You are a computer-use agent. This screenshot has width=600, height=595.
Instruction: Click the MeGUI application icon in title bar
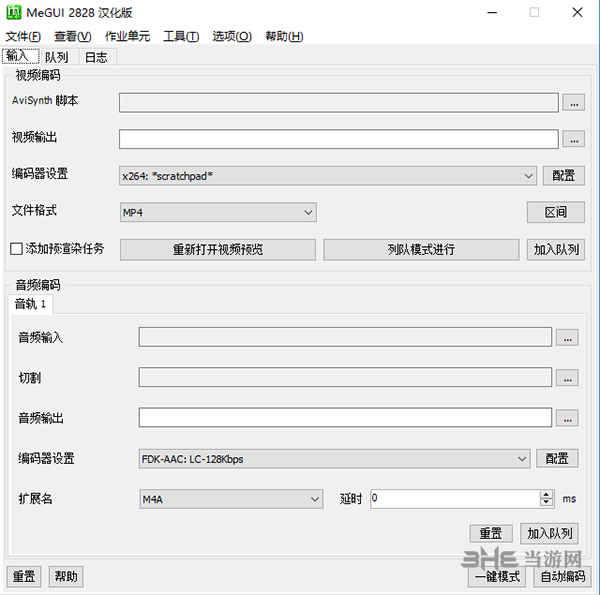(x=14, y=13)
